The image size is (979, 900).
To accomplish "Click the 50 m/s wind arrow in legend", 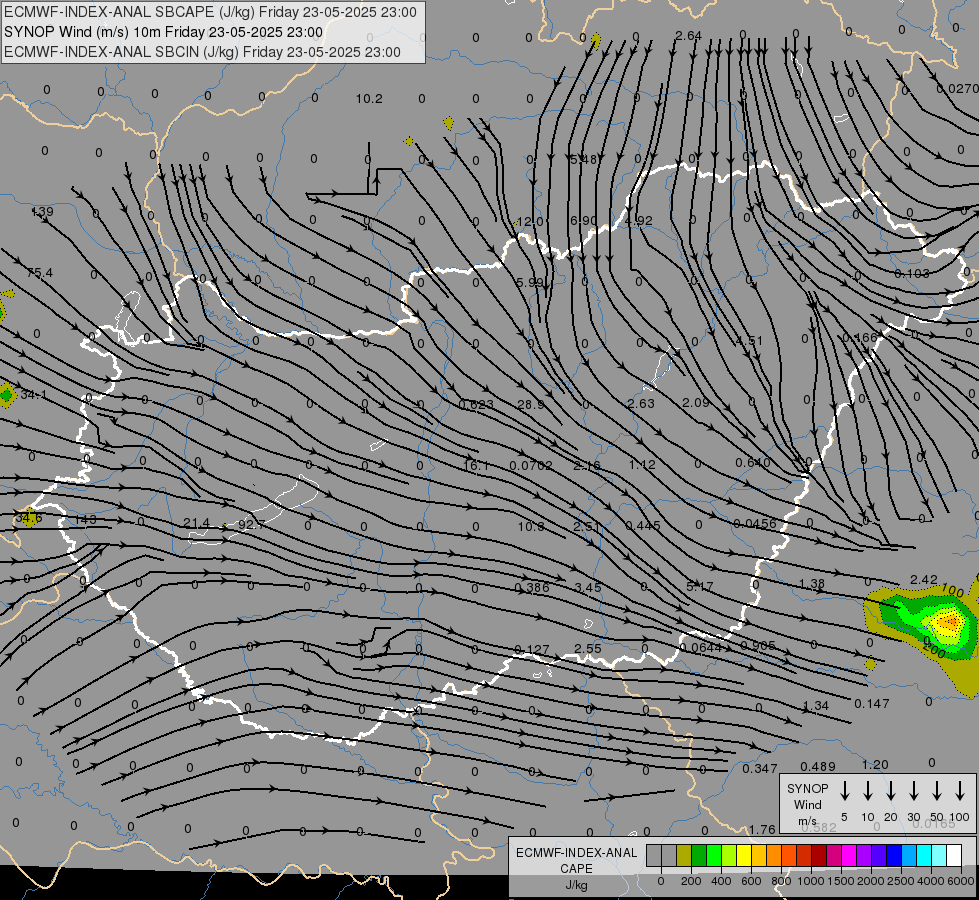I will [x=937, y=791].
